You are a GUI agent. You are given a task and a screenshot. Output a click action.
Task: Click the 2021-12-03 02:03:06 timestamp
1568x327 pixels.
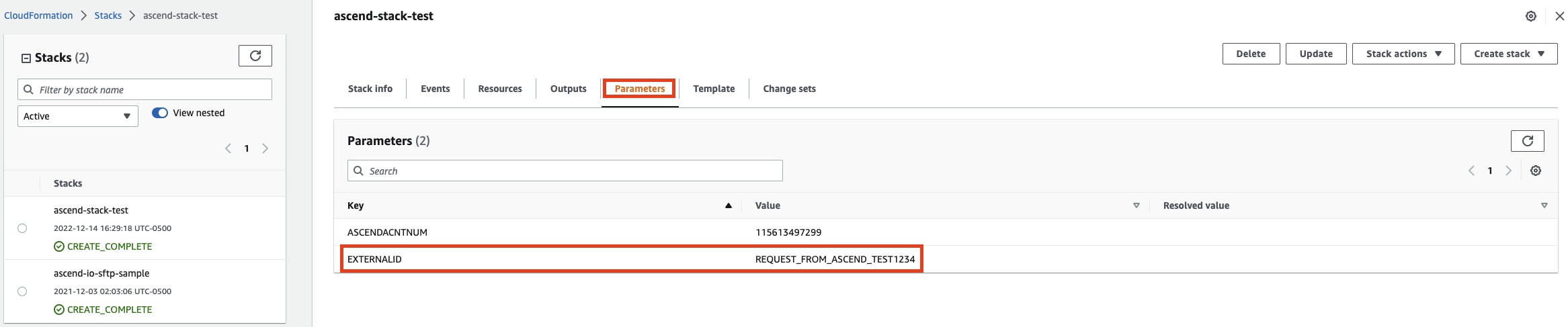tap(112, 291)
